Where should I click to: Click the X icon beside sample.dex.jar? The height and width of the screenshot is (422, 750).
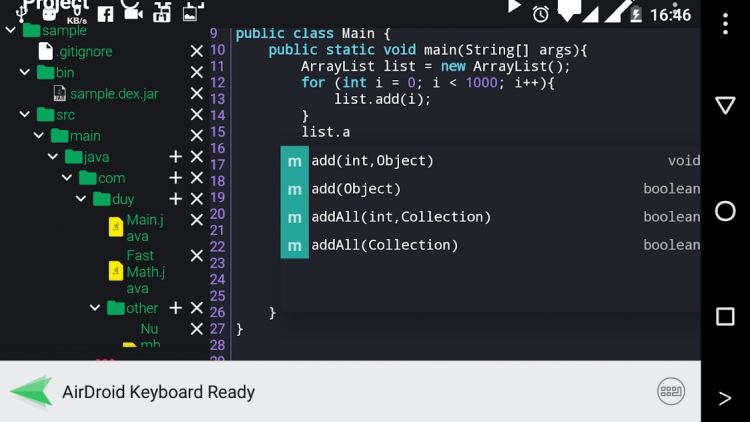tap(197, 93)
